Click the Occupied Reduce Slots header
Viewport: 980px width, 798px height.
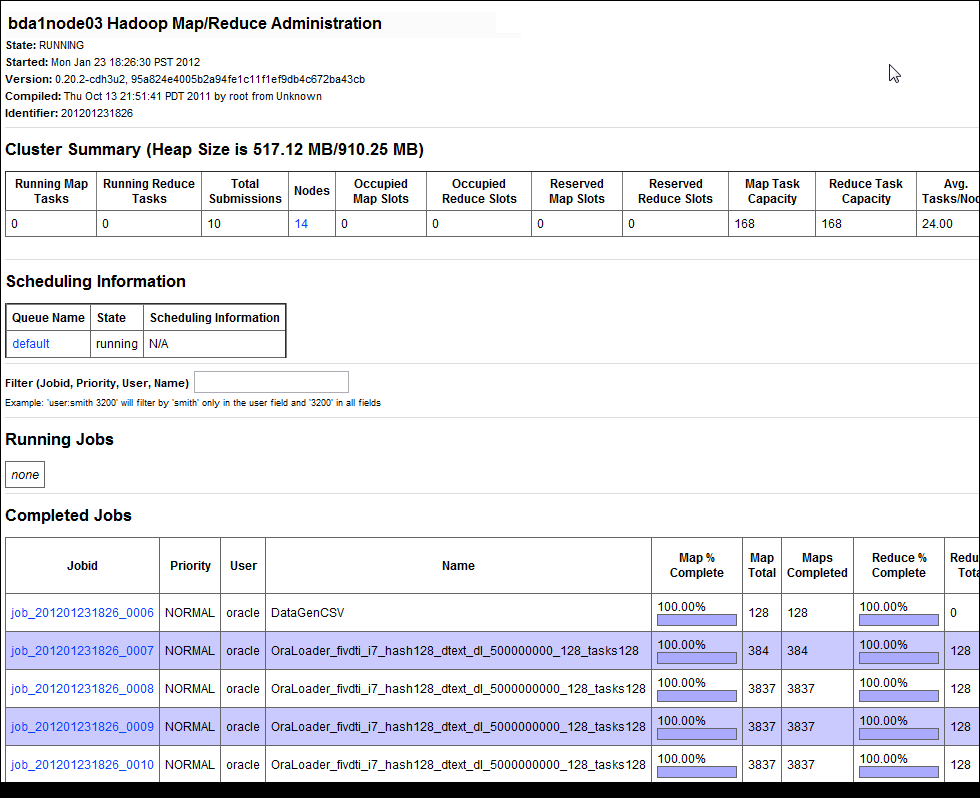(x=479, y=191)
